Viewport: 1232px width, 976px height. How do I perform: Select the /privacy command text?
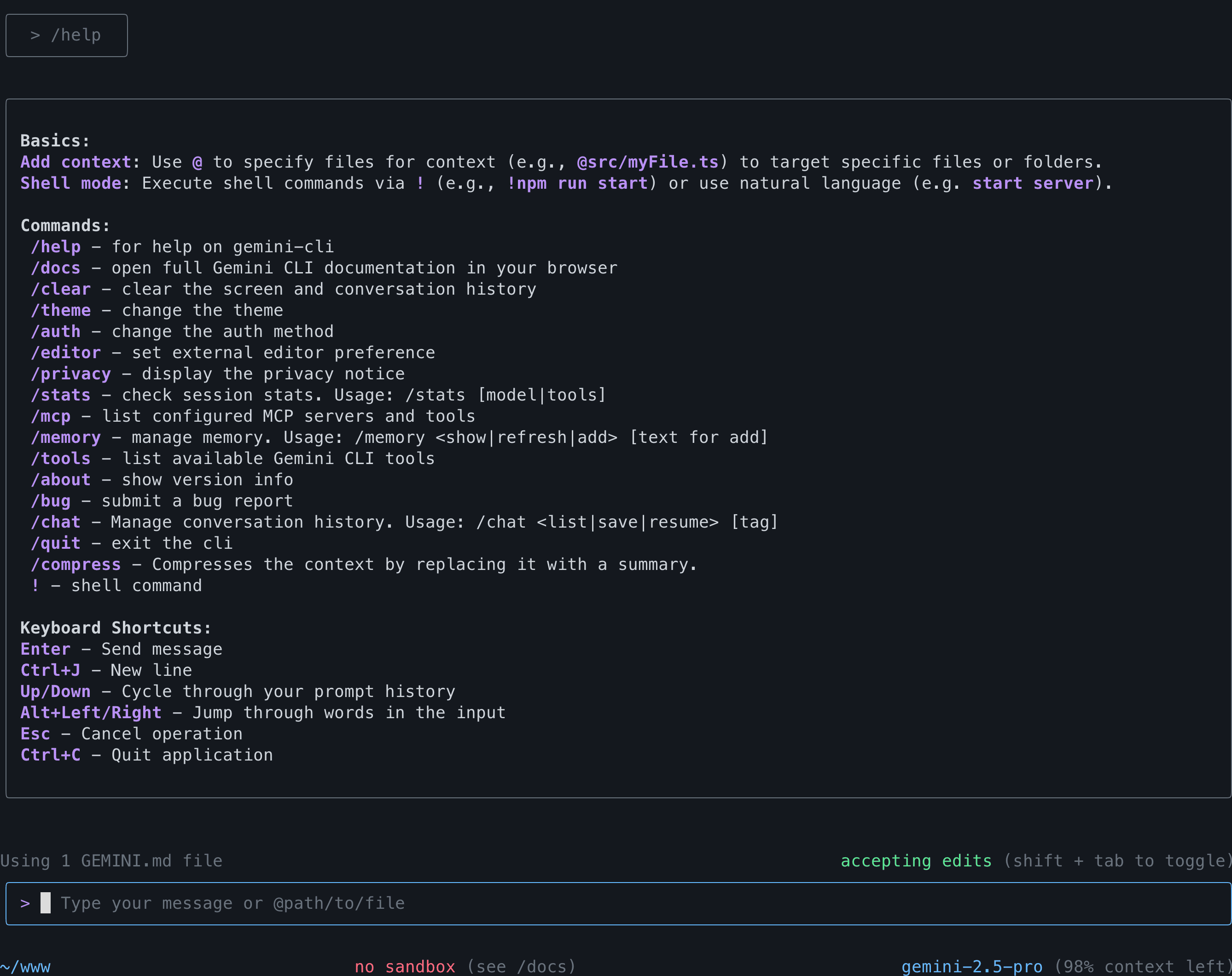coord(71,374)
